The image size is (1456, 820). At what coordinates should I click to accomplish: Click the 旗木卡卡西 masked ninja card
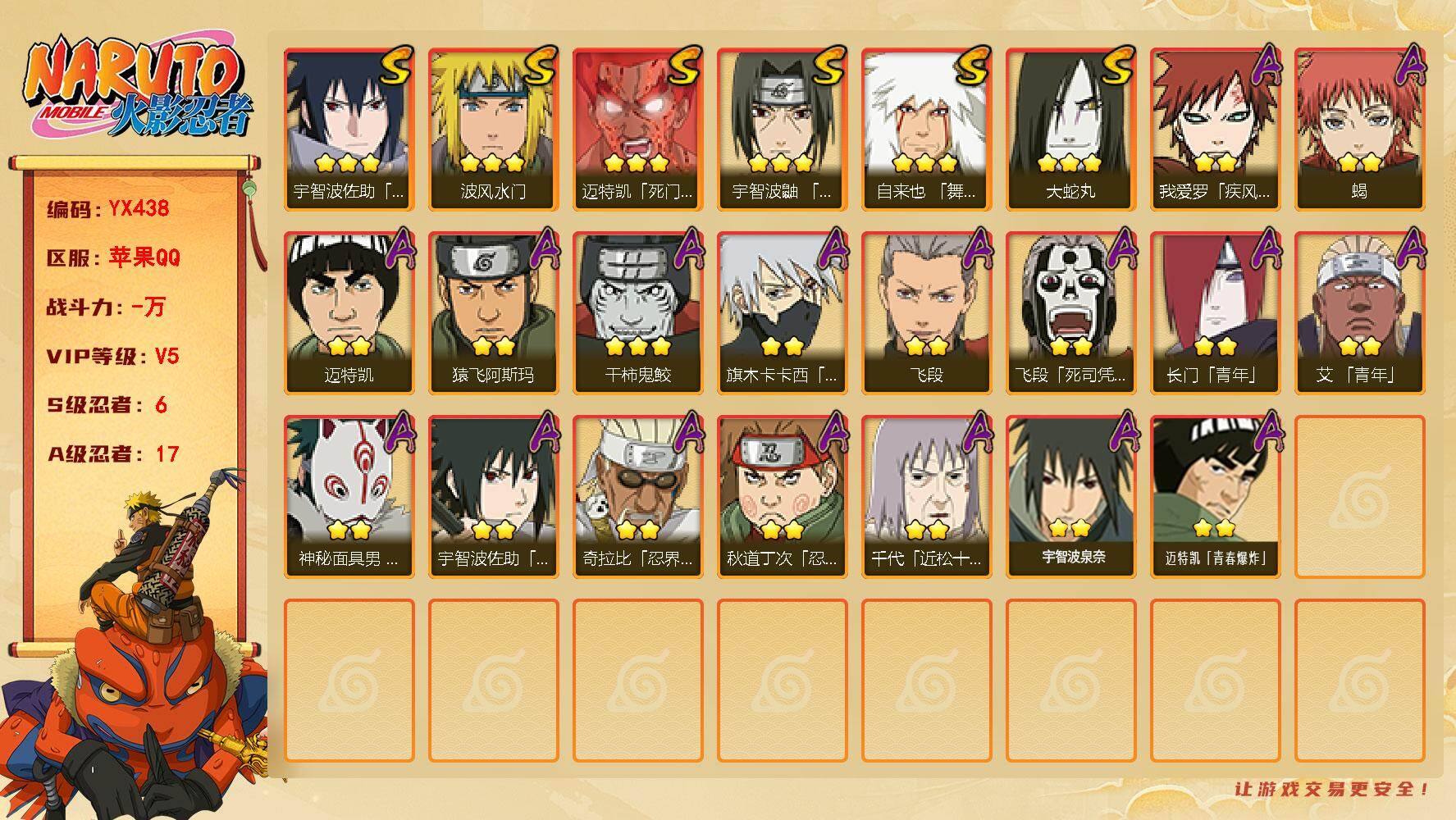point(782,312)
